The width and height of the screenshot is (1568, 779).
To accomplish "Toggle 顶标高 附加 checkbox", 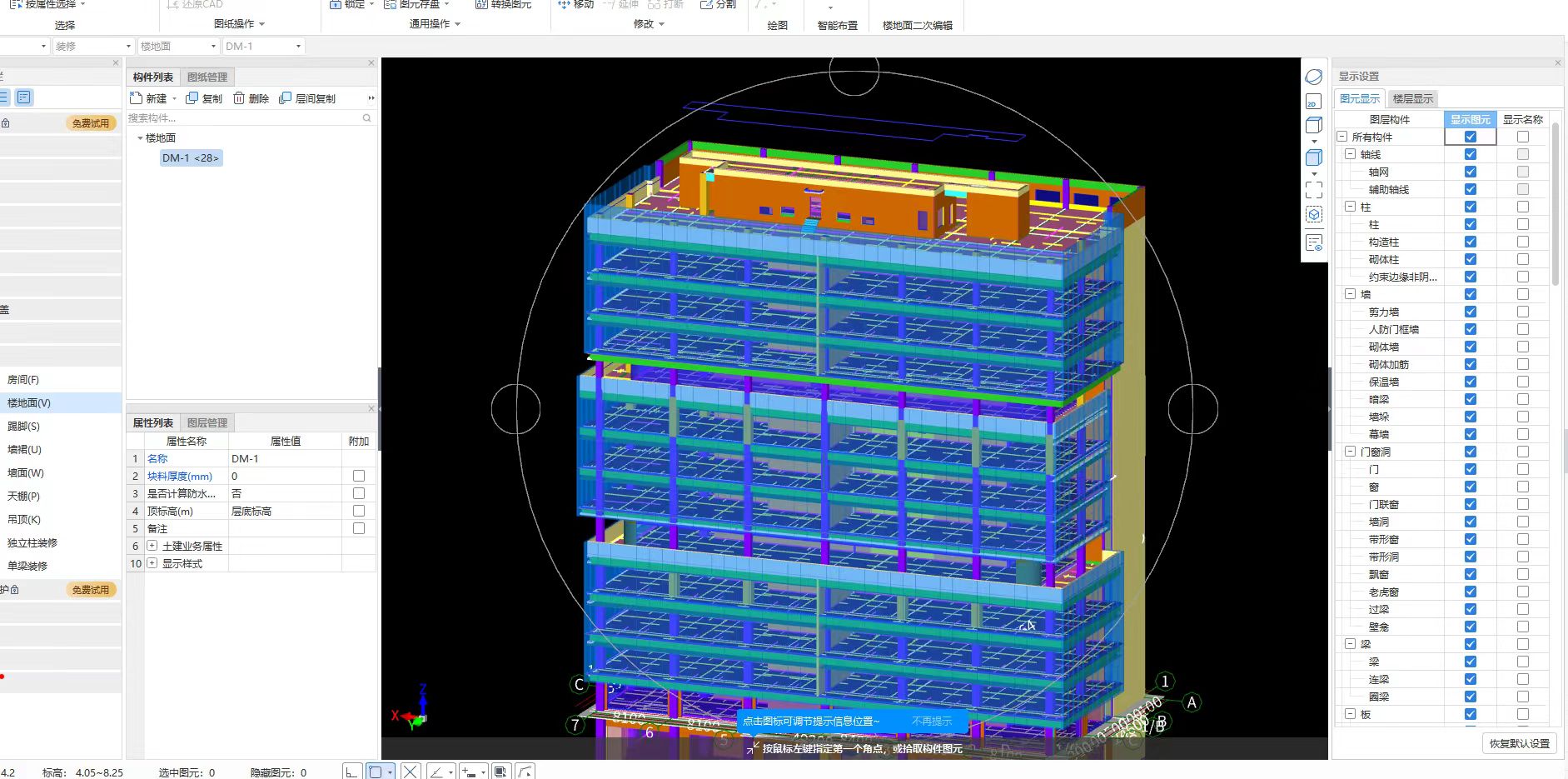I will coord(359,511).
